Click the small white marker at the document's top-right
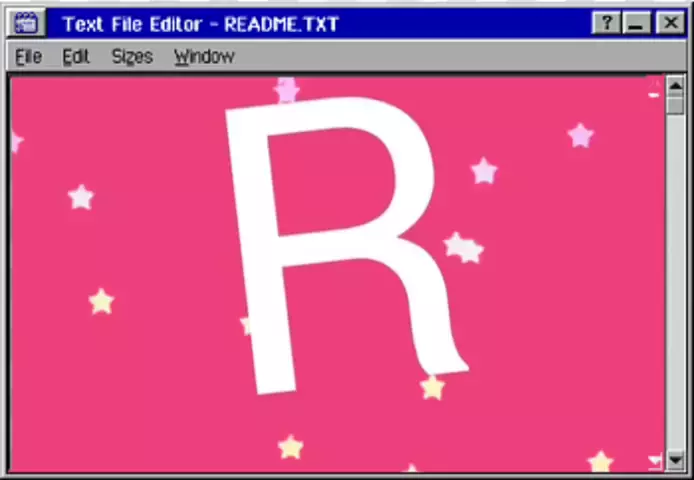 pyautogui.click(x=654, y=94)
